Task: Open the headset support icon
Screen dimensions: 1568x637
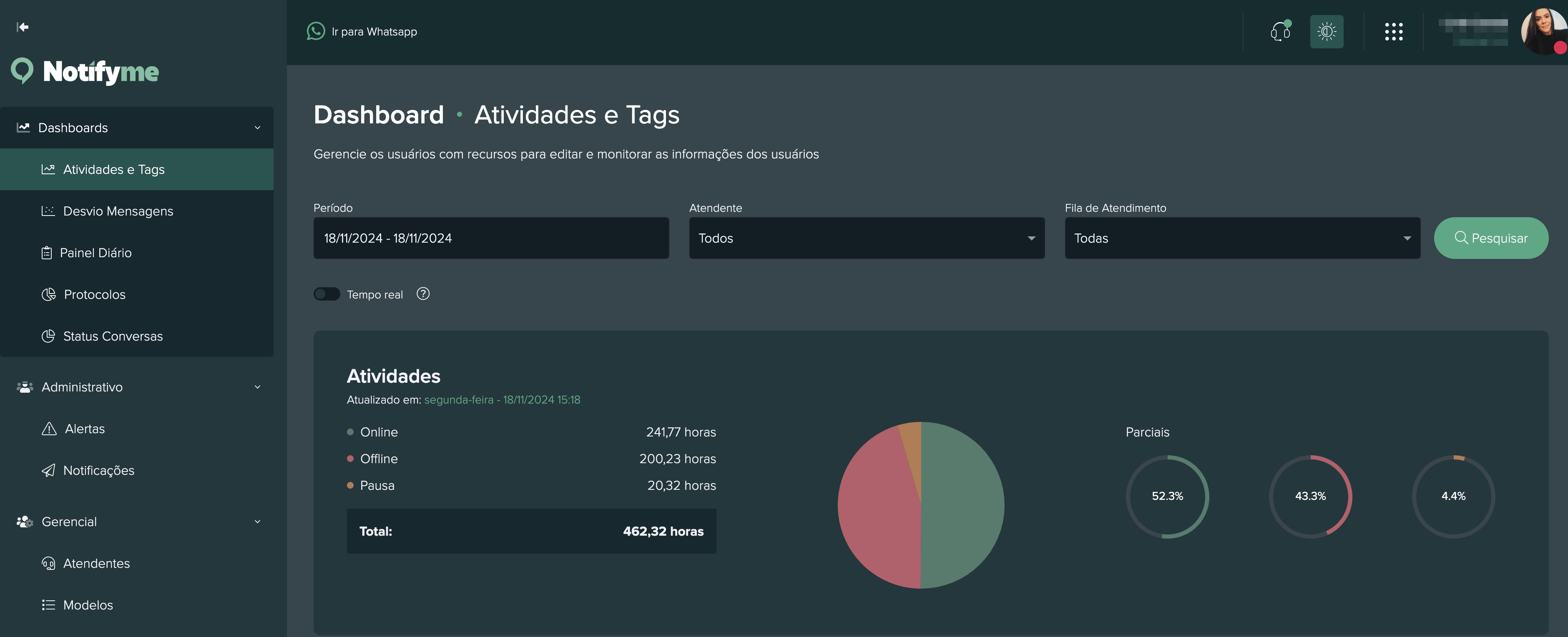Action: pos(1279,31)
